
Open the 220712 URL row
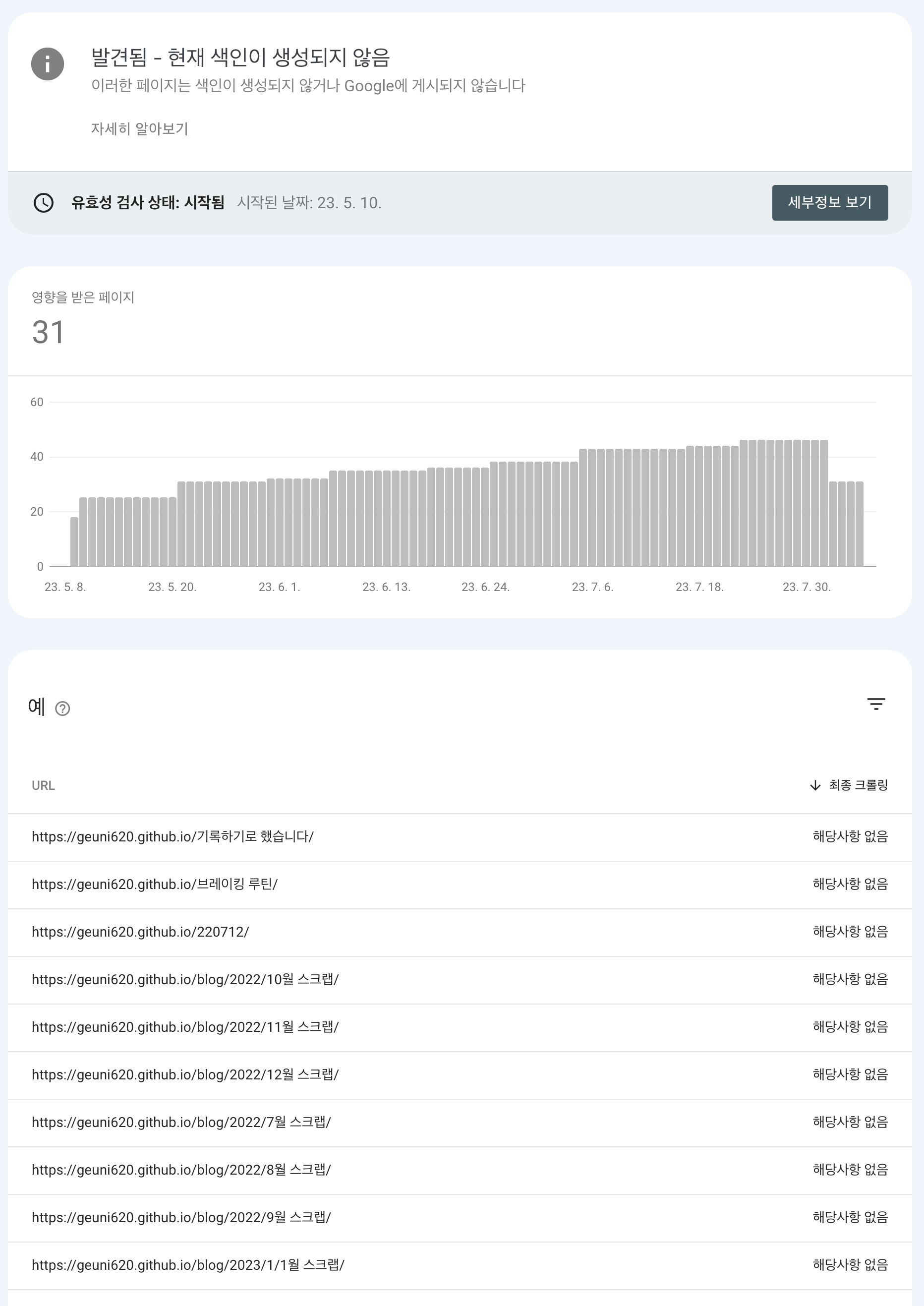point(460,933)
